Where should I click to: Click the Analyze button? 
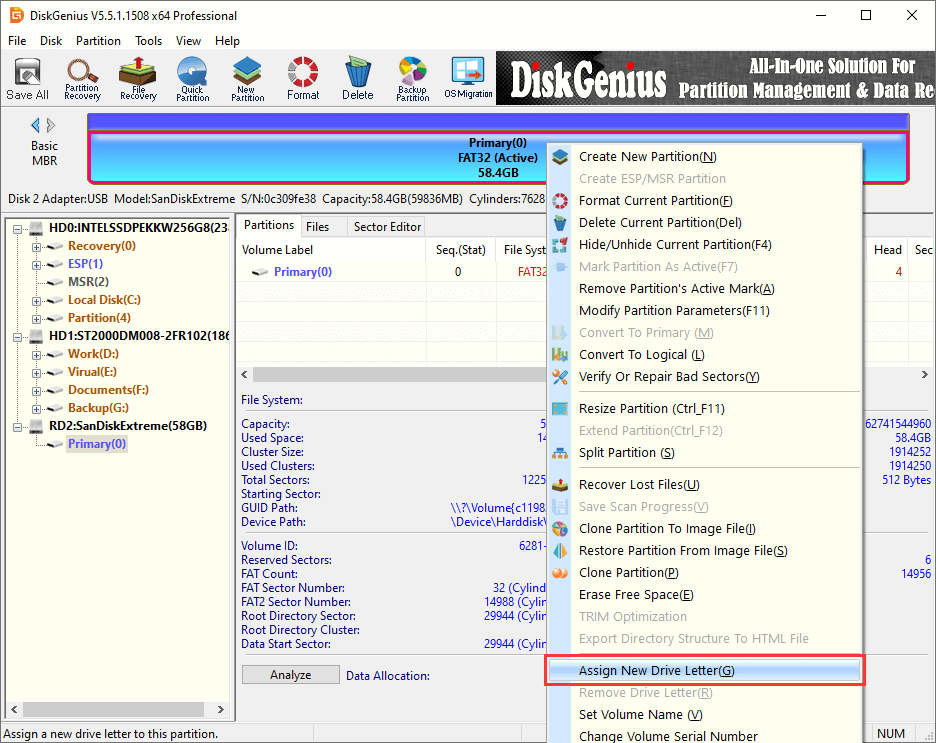click(x=291, y=675)
